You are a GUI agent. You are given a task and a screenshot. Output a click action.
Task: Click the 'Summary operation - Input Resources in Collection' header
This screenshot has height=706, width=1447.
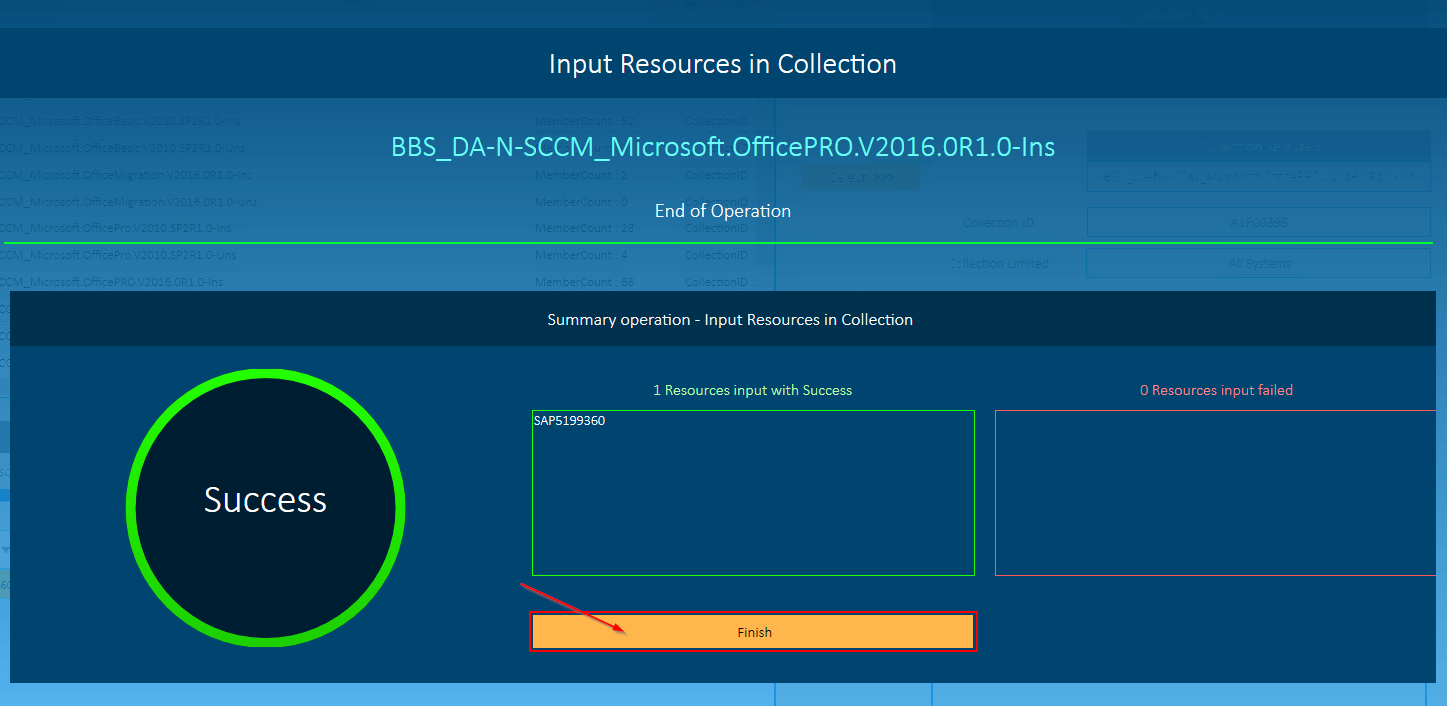click(730, 320)
